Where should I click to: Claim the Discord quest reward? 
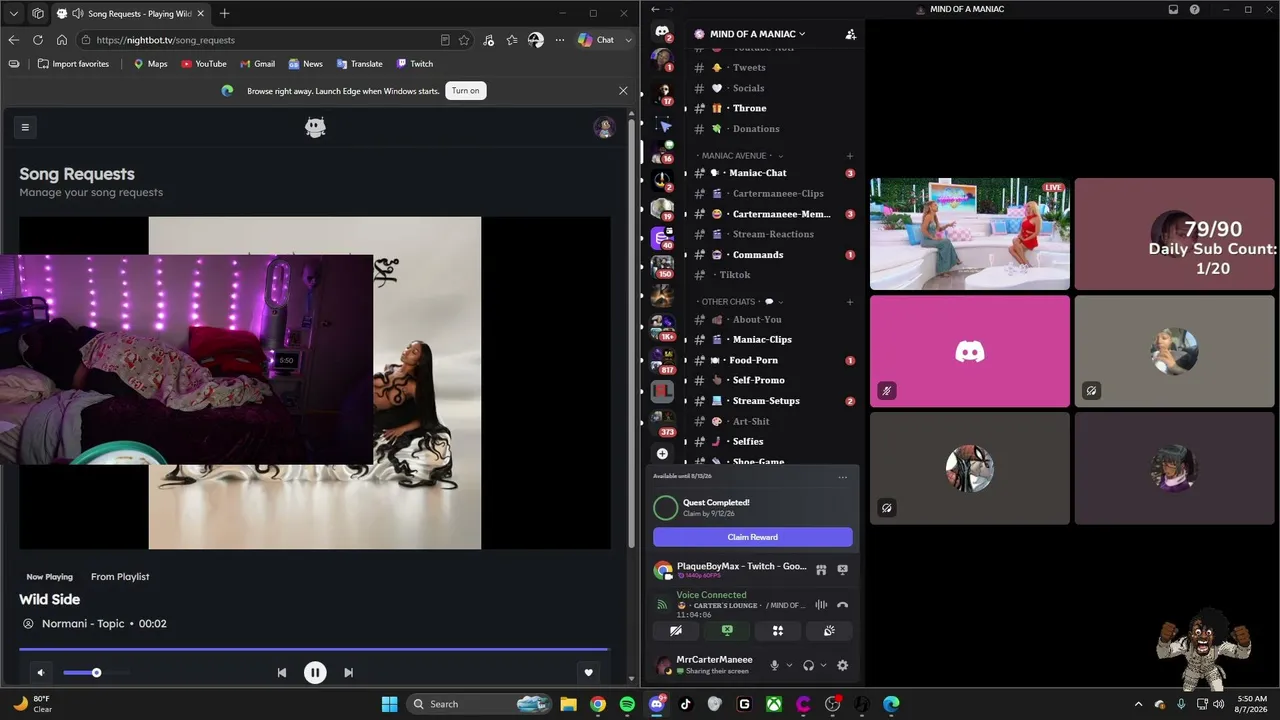[753, 537]
